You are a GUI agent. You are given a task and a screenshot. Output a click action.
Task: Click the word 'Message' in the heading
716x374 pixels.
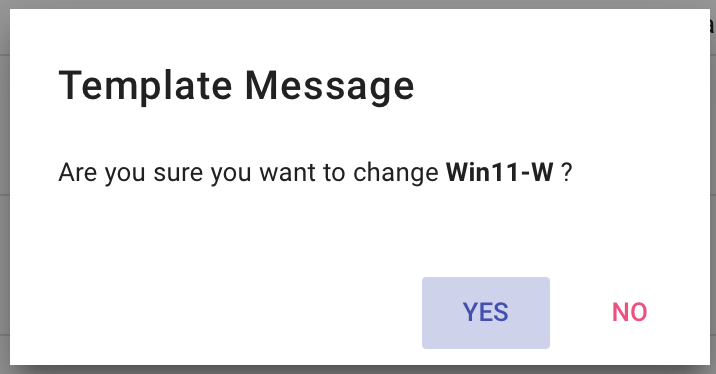click(x=330, y=86)
